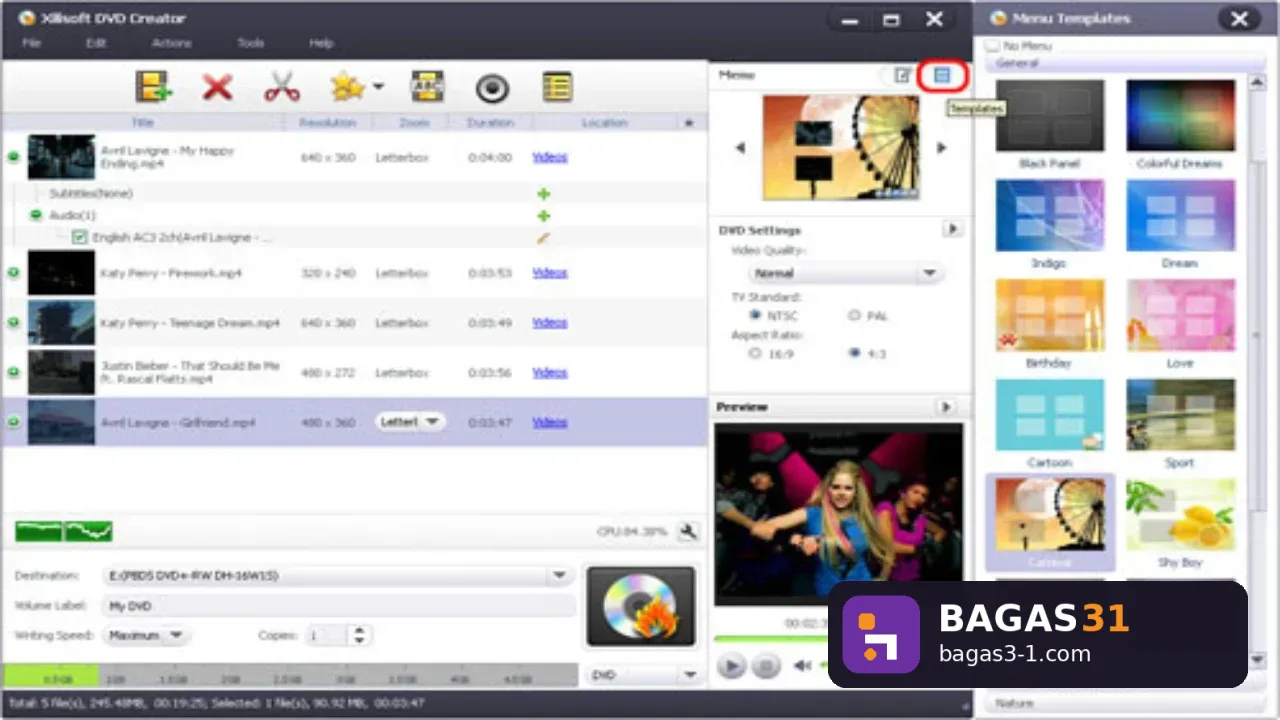Click the Edit Menu pencil icon
The width and height of the screenshot is (1280, 720).
902,75
